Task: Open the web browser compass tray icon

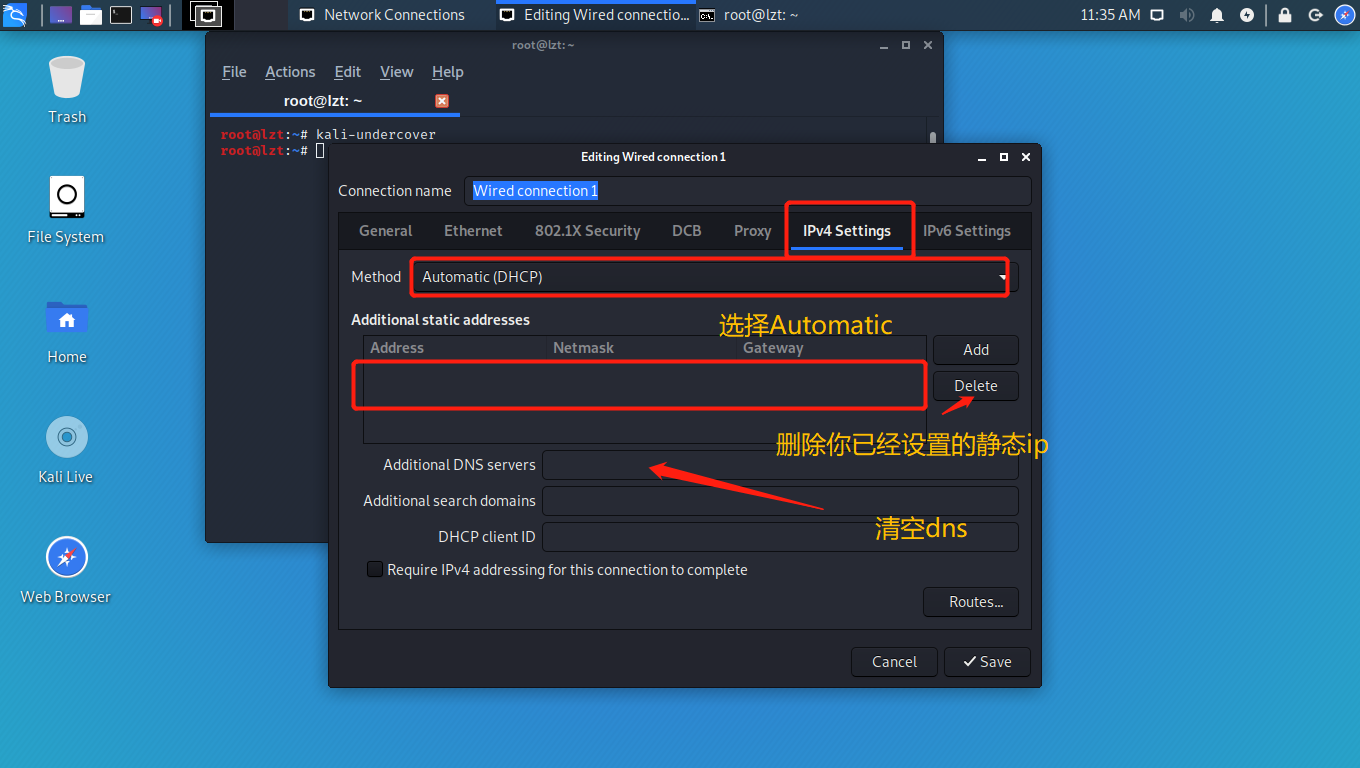Action: point(1345,15)
